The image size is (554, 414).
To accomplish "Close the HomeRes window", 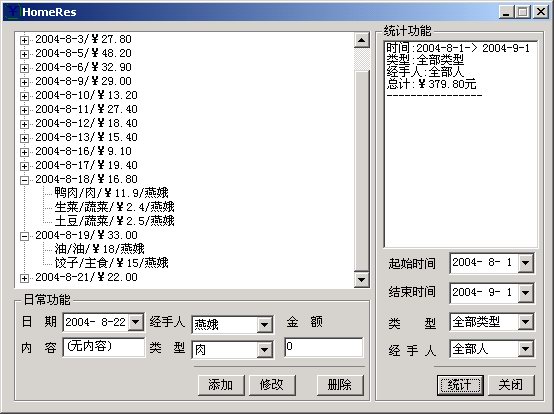I will [x=541, y=12].
